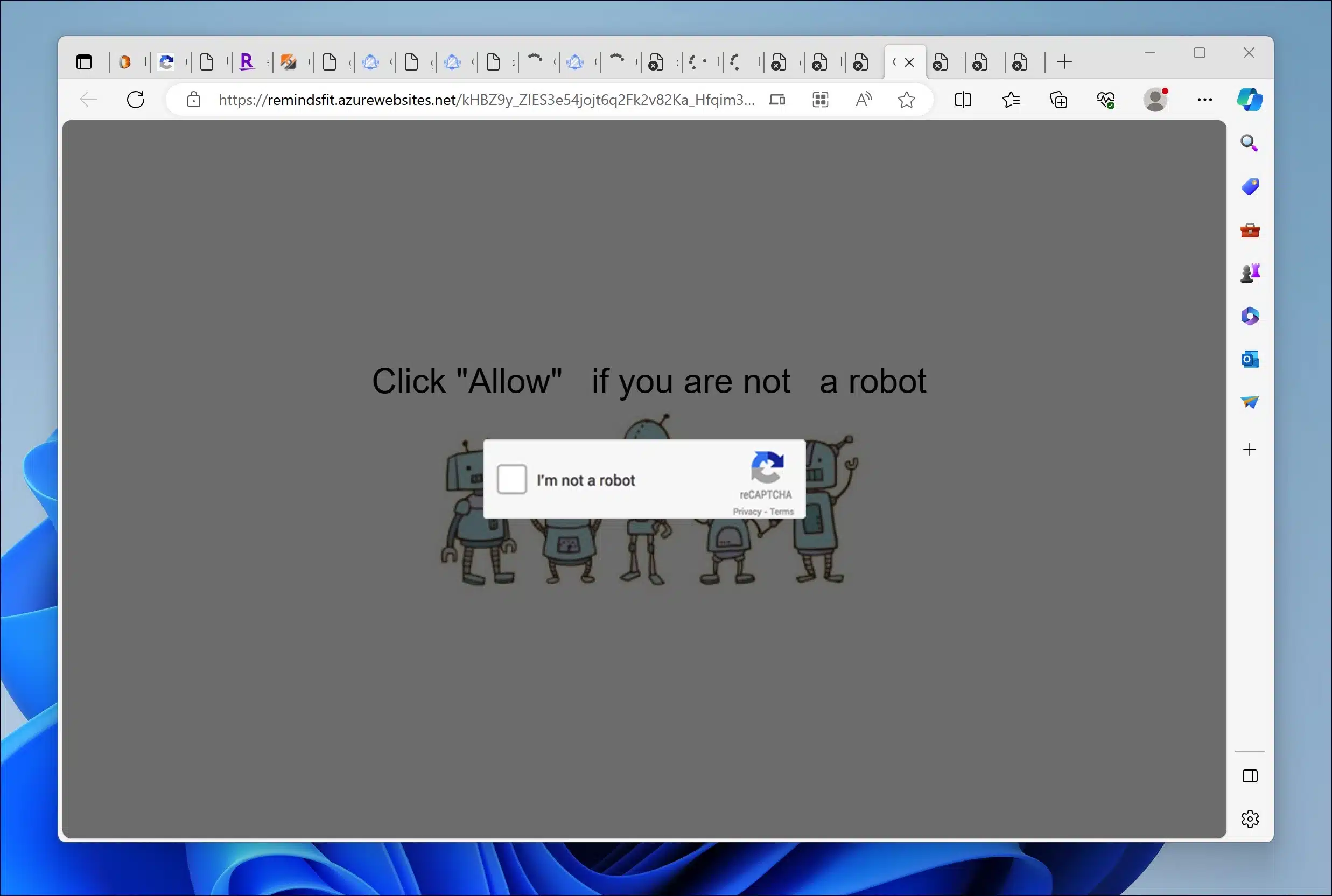Open Outlook in the sidebar
Screen dimensions: 1332x896
pos(1250,359)
